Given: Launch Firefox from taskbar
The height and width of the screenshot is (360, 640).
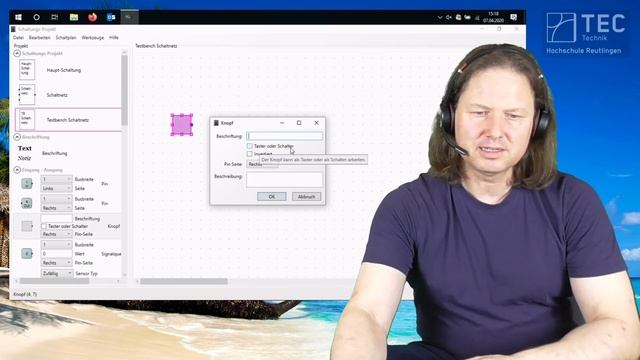Looking at the screenshot, I should tap(92, 17).
